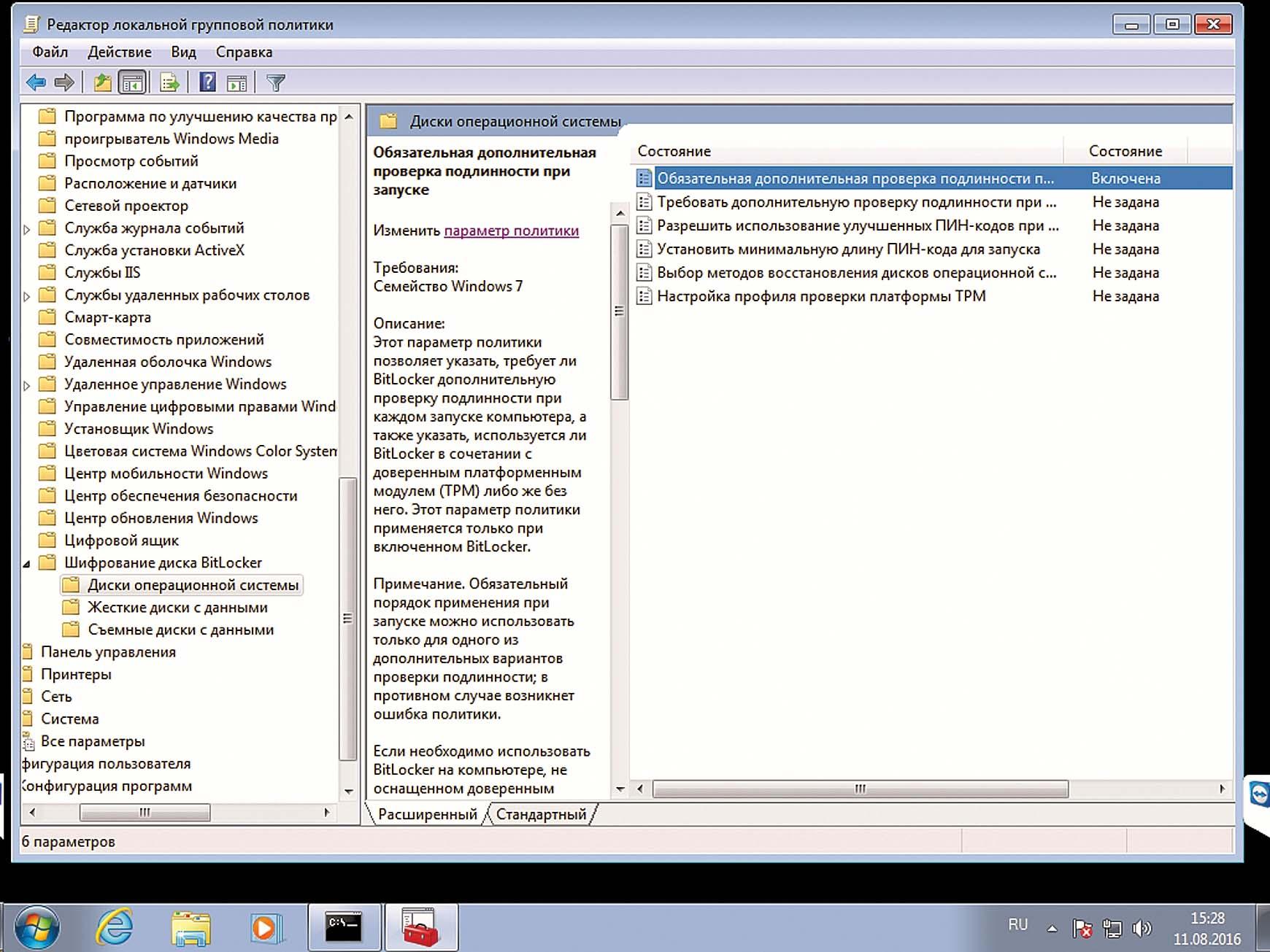Click the Export list toolbar icon
Viewport: 1270px width, 952px height.
click(x=169, y=83)
